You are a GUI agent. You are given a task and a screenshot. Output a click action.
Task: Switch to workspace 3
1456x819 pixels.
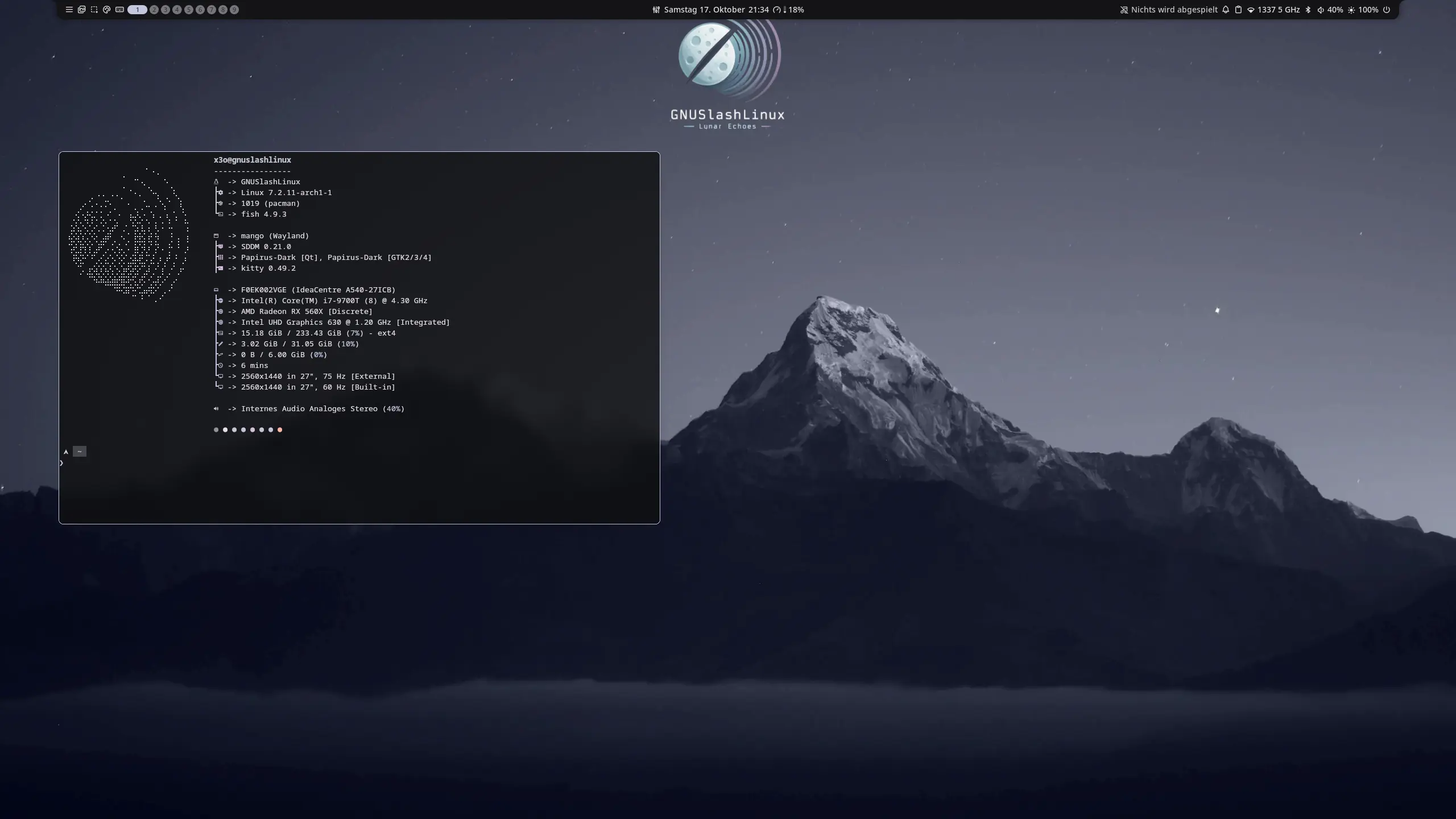pos(166,10)
